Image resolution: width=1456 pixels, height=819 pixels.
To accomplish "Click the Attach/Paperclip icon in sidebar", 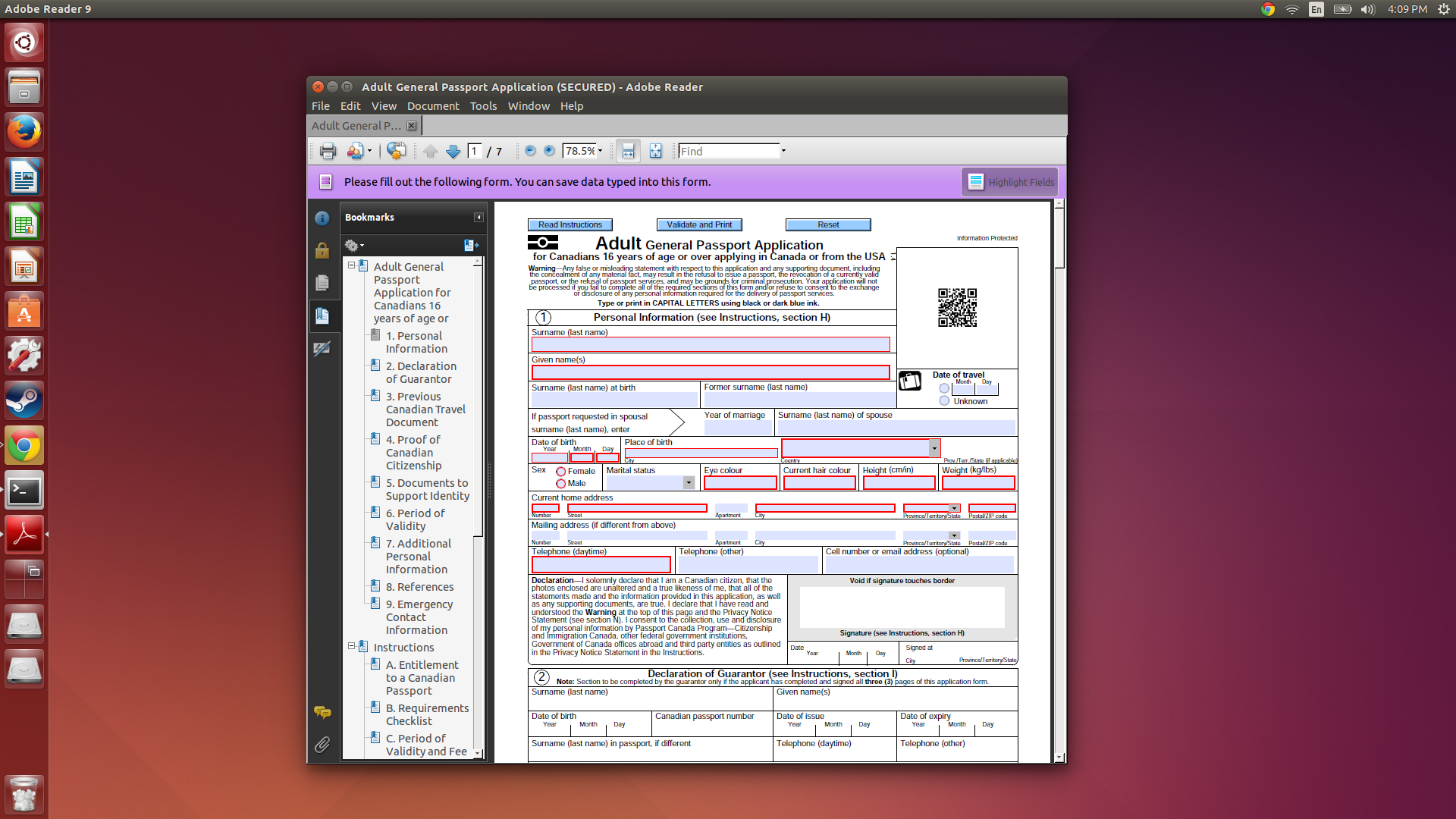I will click(x=321, y=745).
